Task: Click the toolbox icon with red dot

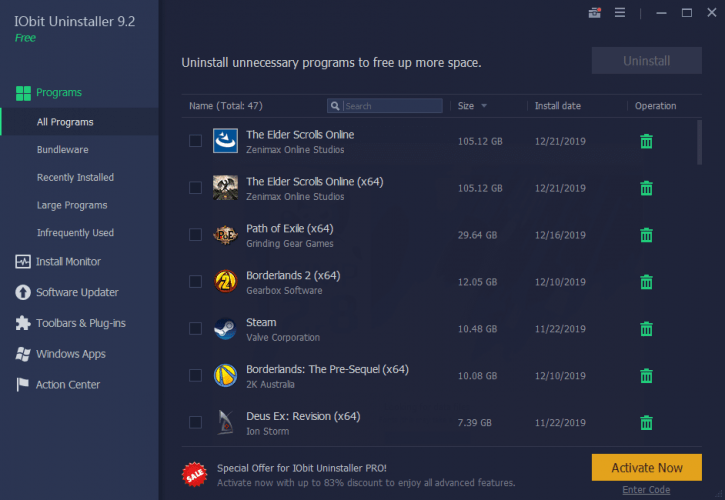Action: [x=595, y=13]
